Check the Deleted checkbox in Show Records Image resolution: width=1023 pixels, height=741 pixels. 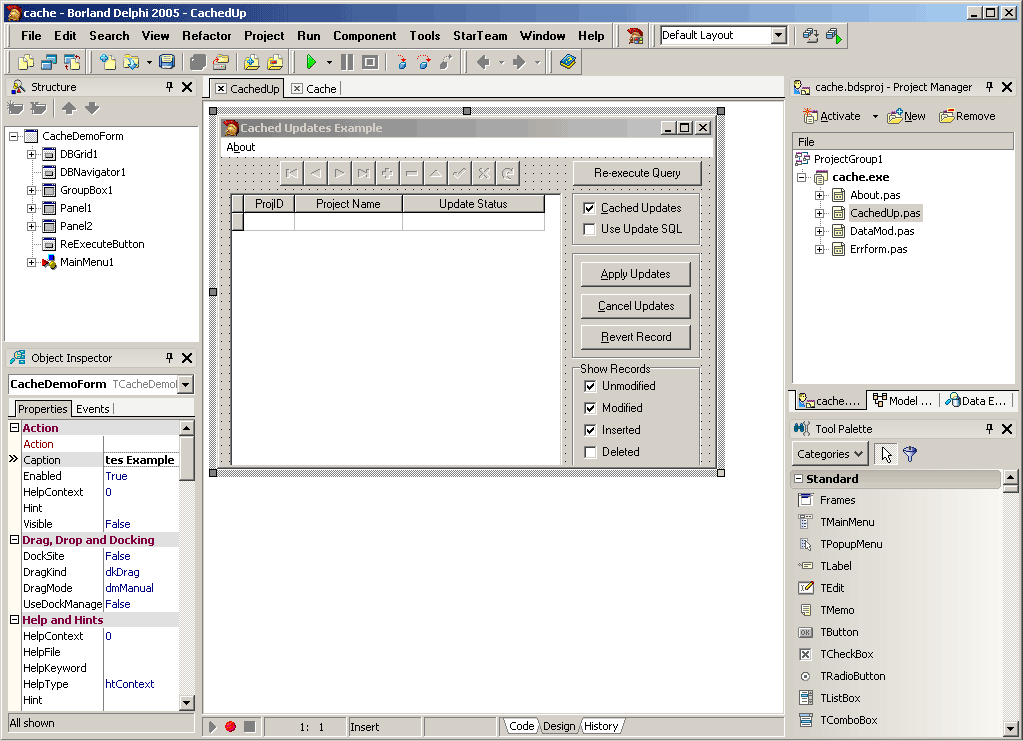click(x=590, y=452)
